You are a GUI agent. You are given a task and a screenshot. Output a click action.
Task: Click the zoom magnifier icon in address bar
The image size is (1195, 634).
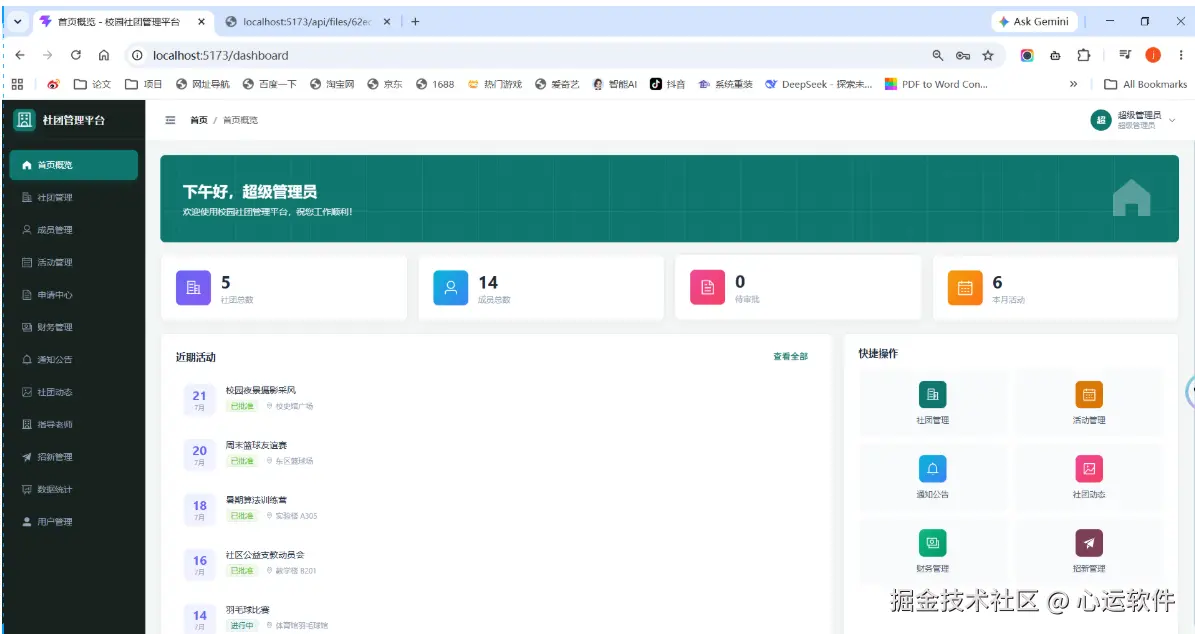[937, 55]
